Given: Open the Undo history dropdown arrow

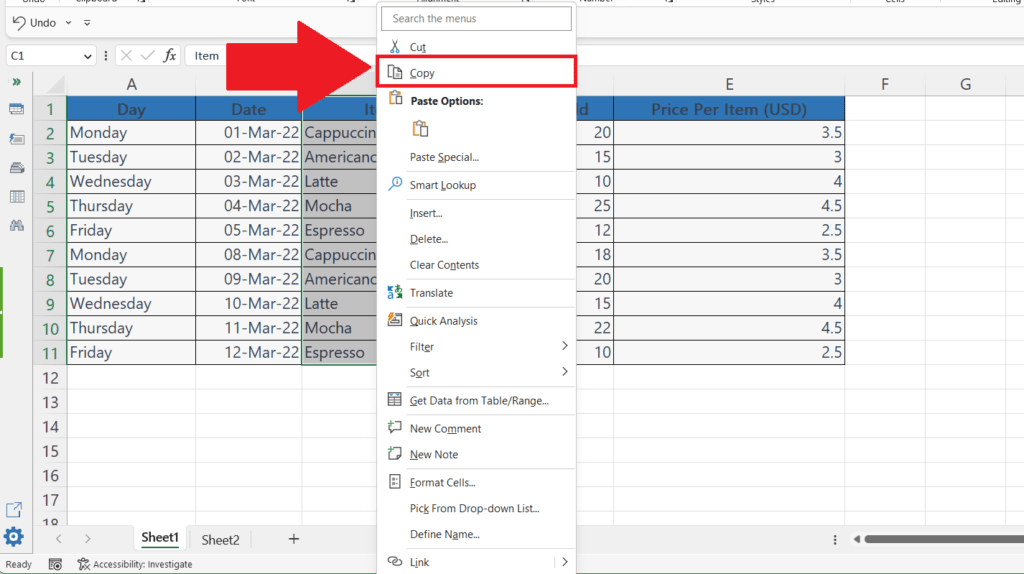Looking at the screenshot, I should coord(68,23).
